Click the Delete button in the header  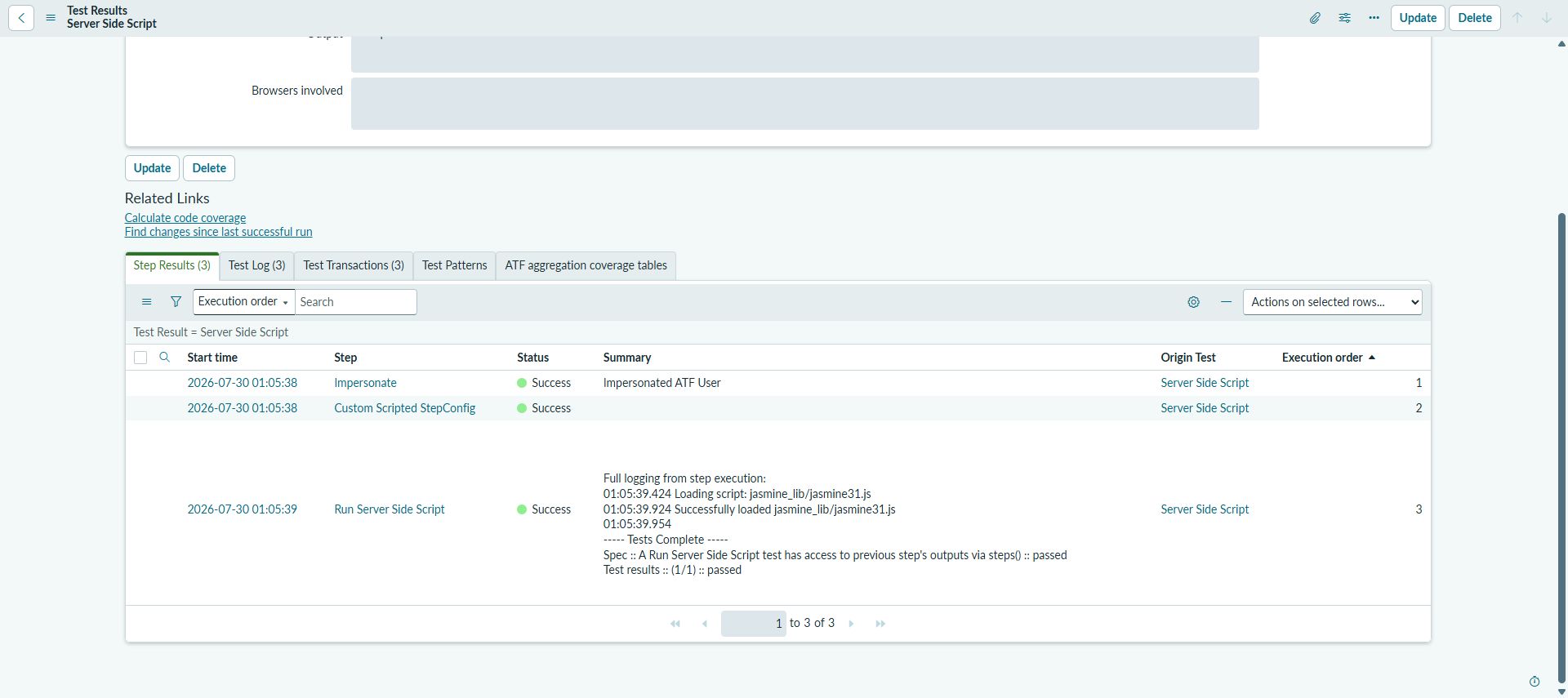pos(1475,18)
